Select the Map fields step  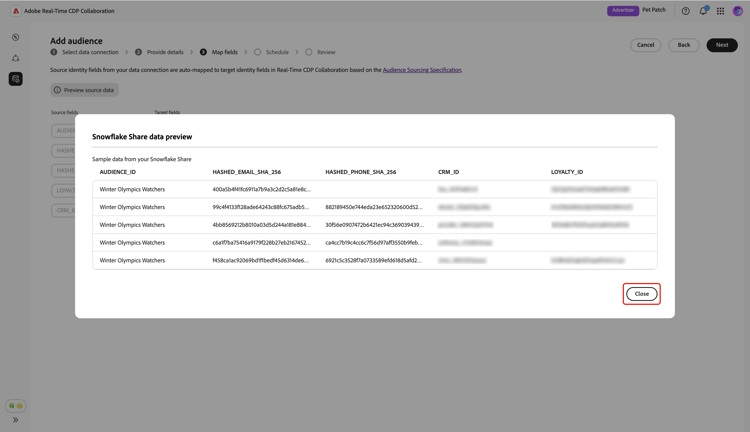219,52
